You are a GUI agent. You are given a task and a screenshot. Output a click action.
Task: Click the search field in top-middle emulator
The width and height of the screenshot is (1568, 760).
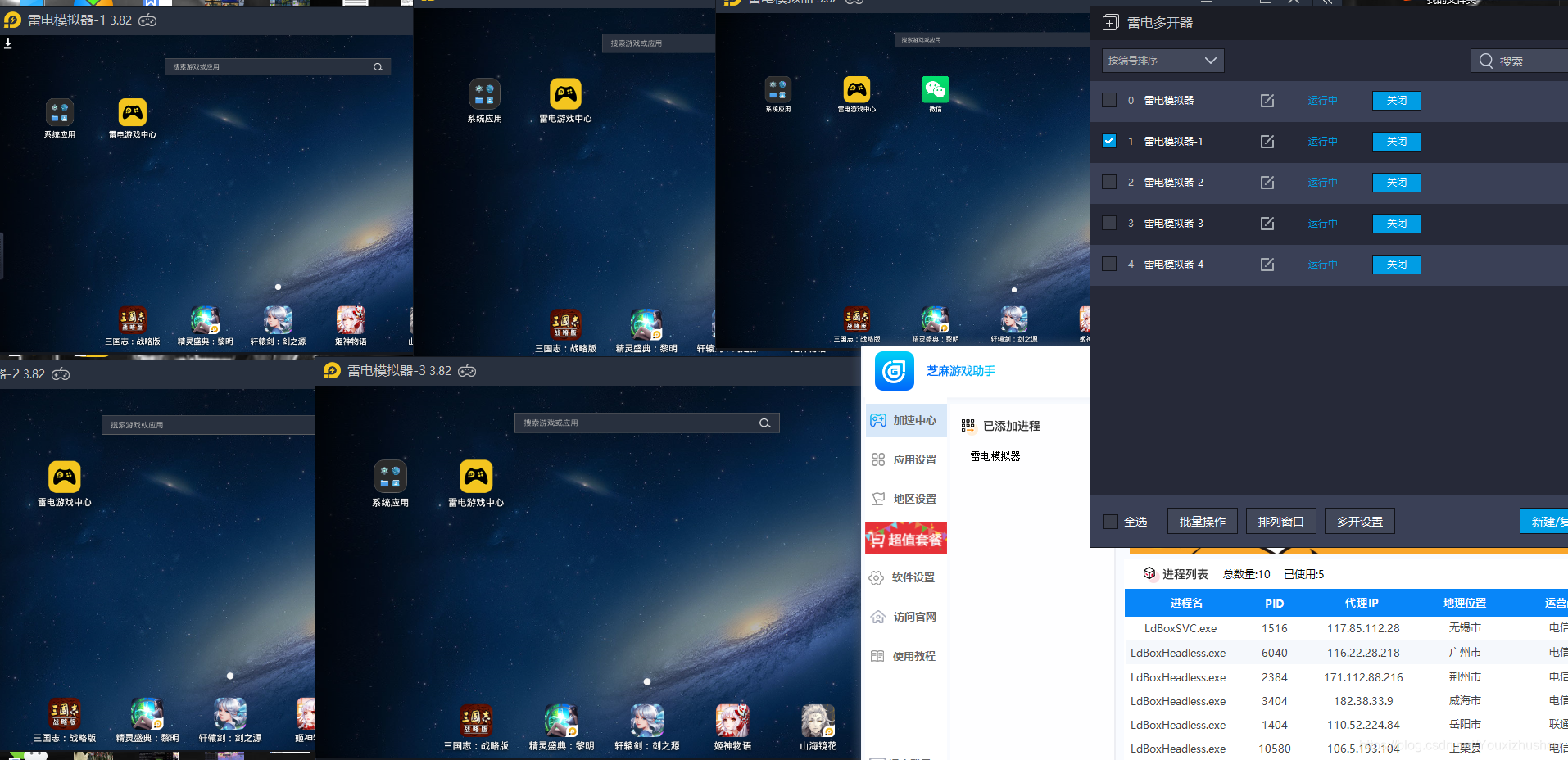[659, 43]
